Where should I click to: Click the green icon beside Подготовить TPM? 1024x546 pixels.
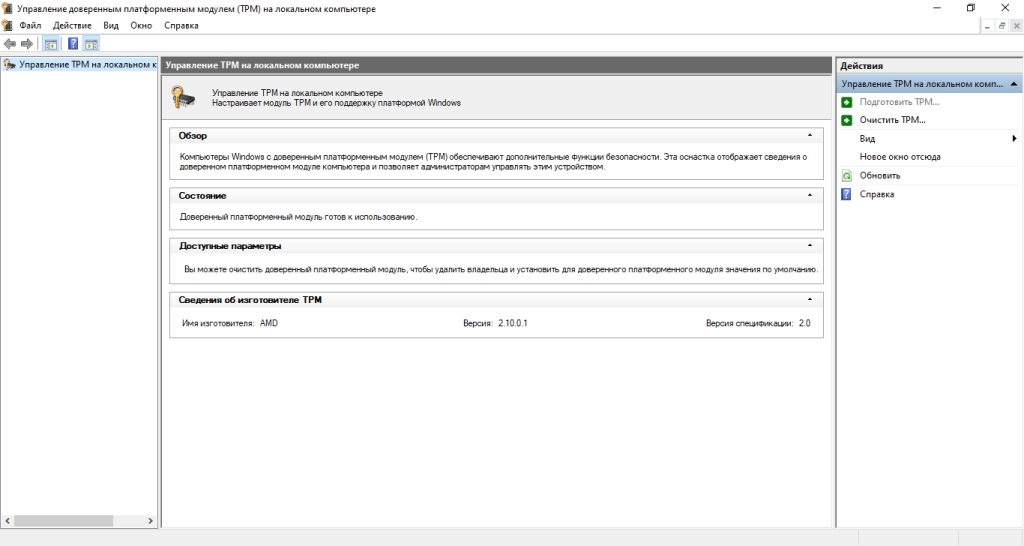pos(846,102)
